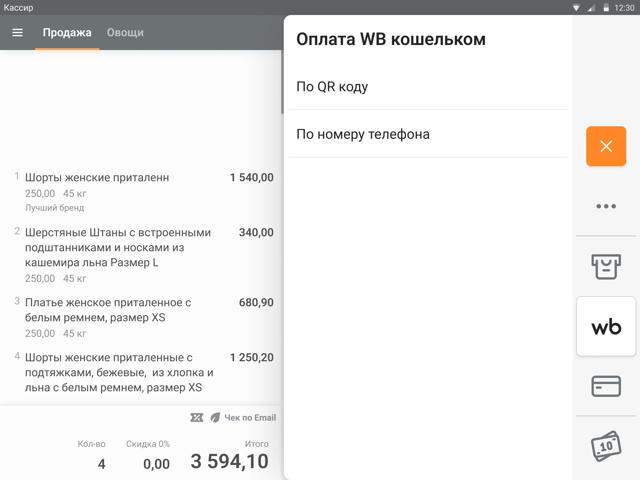This screenshot has width=640, height=480.
Task: Open more payment options (three dots)
Action: point(606,207)
